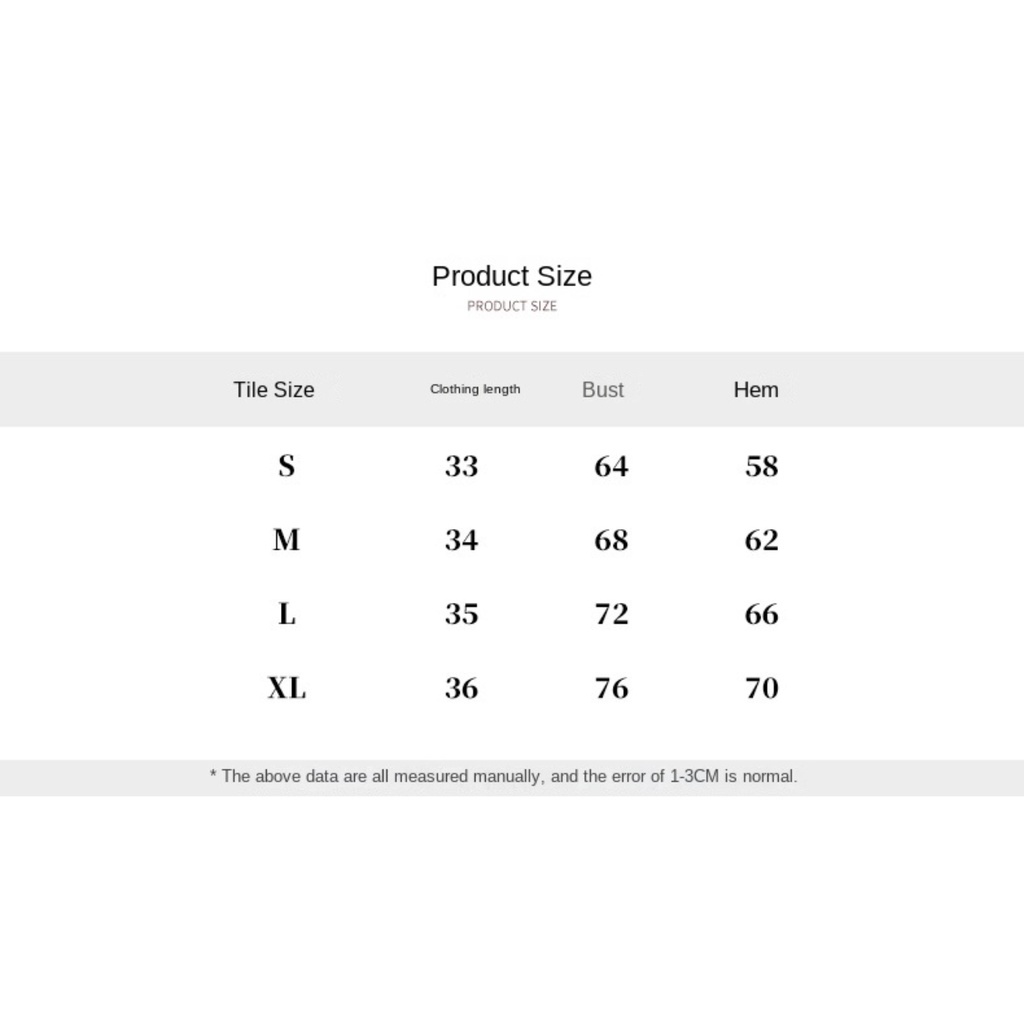Select the "Tile Size" column header
Image resolution: width=1024 pixels, height=1024 pixels.
click(273, 390)
